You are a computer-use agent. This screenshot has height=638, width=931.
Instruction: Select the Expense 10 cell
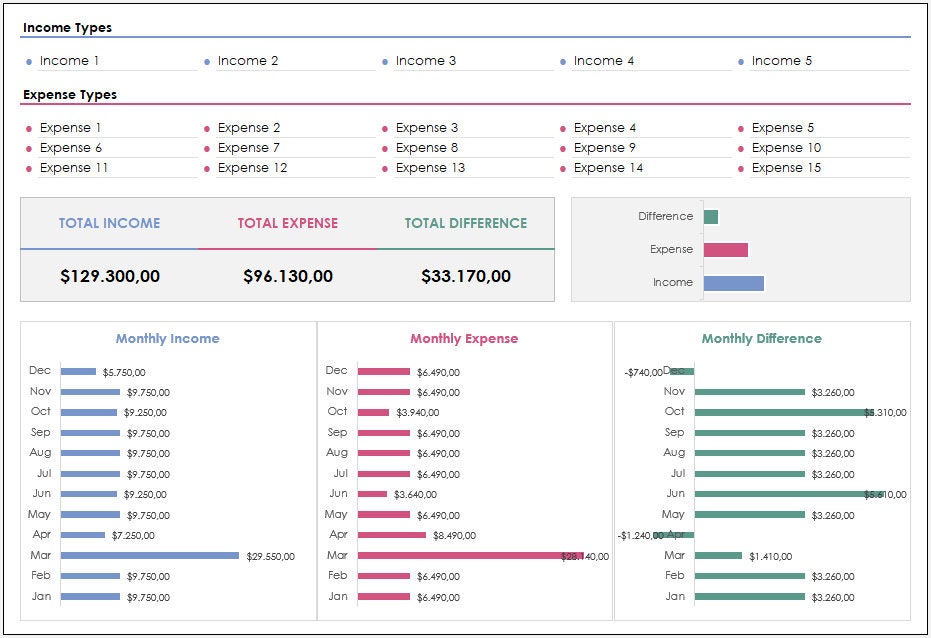(830, 148)
